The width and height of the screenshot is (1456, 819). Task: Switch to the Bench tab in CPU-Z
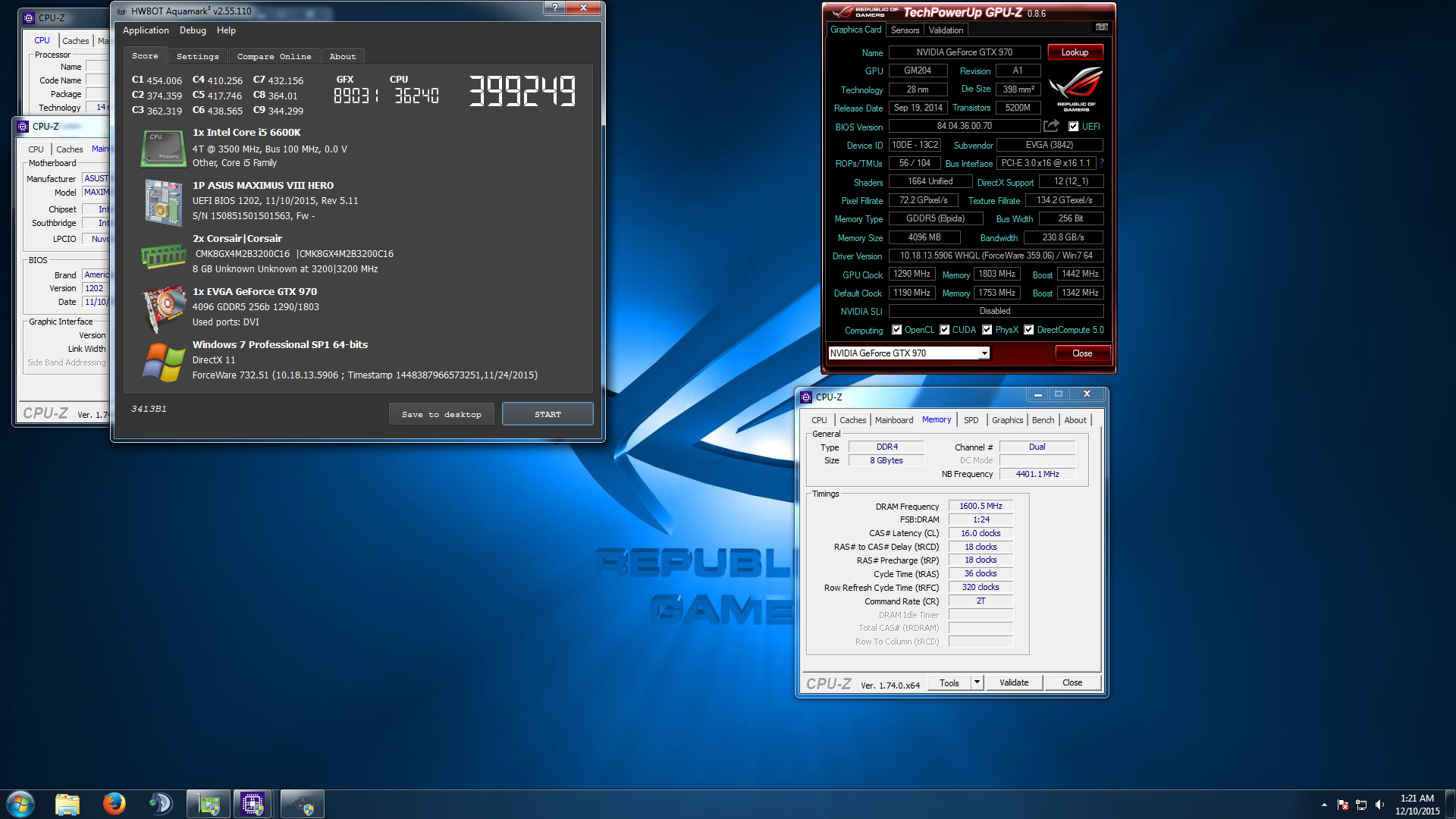pyautogui.click(x=1043, y=420)
